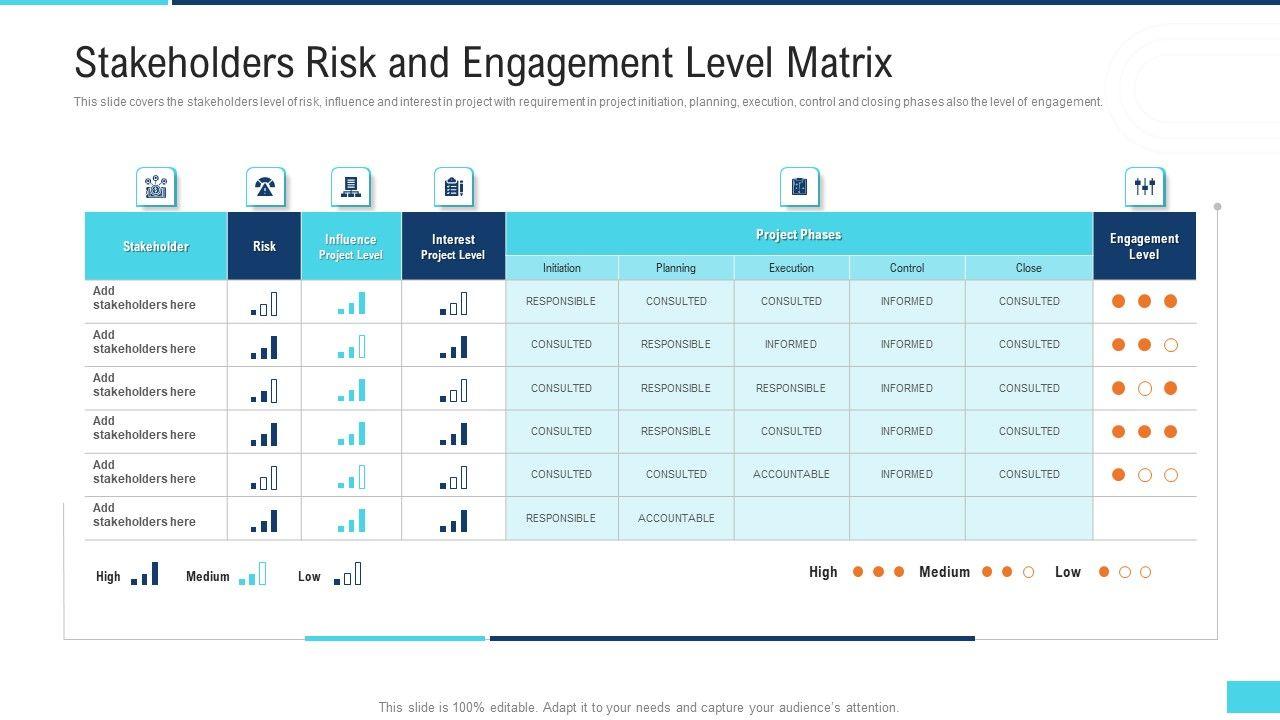Click the bar chart icon beside the Low legend label
Viewport: 1280px width, 720px height.
click(347, 574)
